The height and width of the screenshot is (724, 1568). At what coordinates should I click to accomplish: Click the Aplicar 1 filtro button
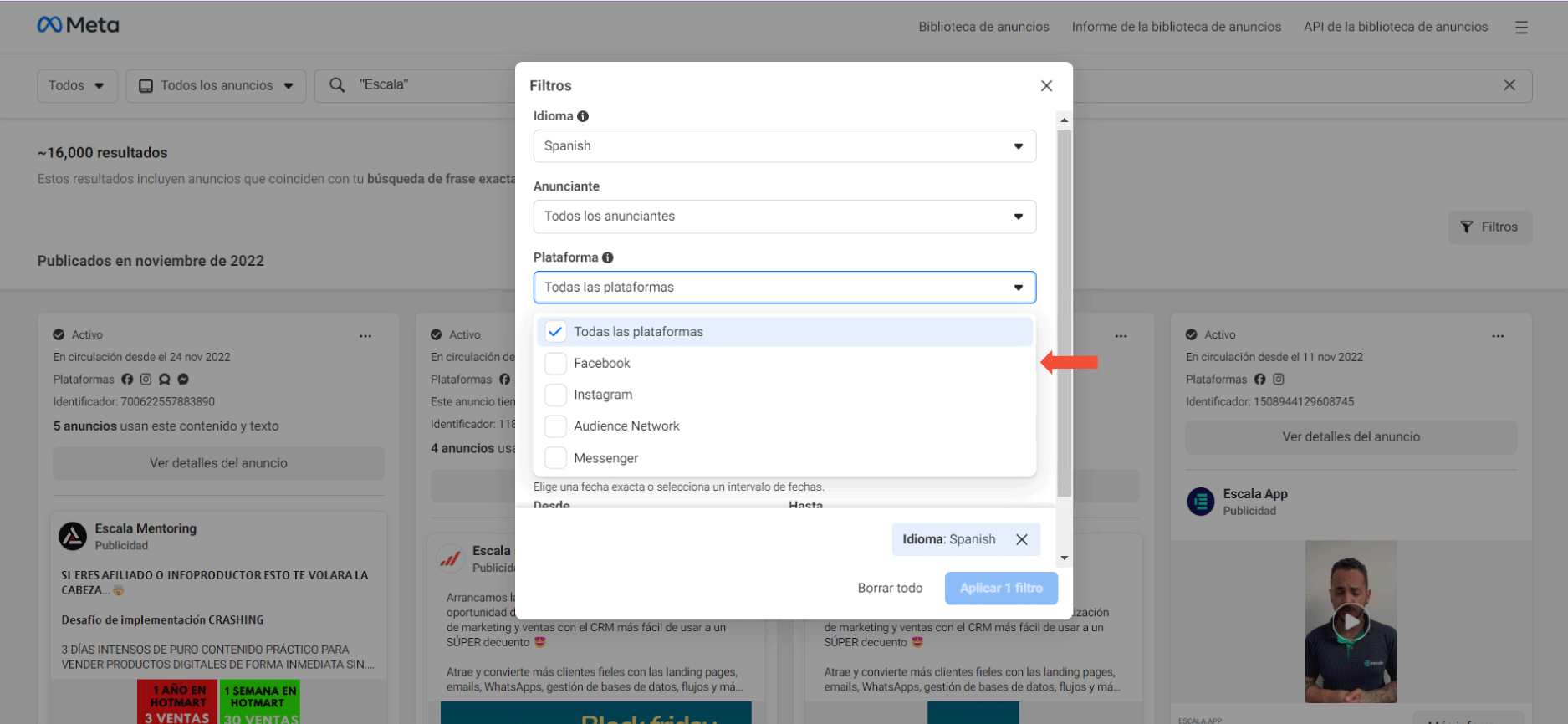[1001, 588]
